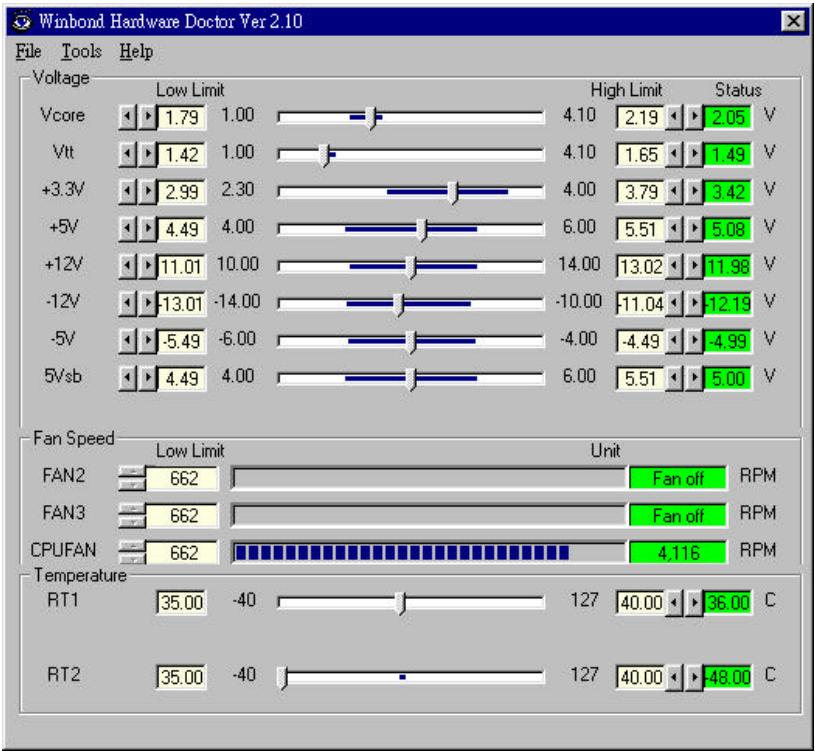Increase Vcore high limit with right arrow

click(694, 117)
